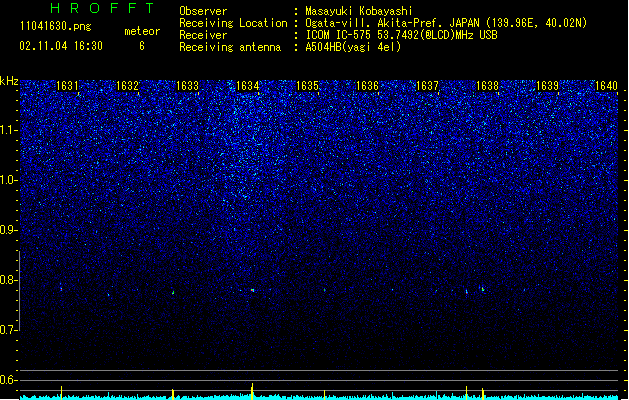Viewport: 629px width, 400px height.
Task: Click the 1640 time axis label
Action: coord(607,86)
